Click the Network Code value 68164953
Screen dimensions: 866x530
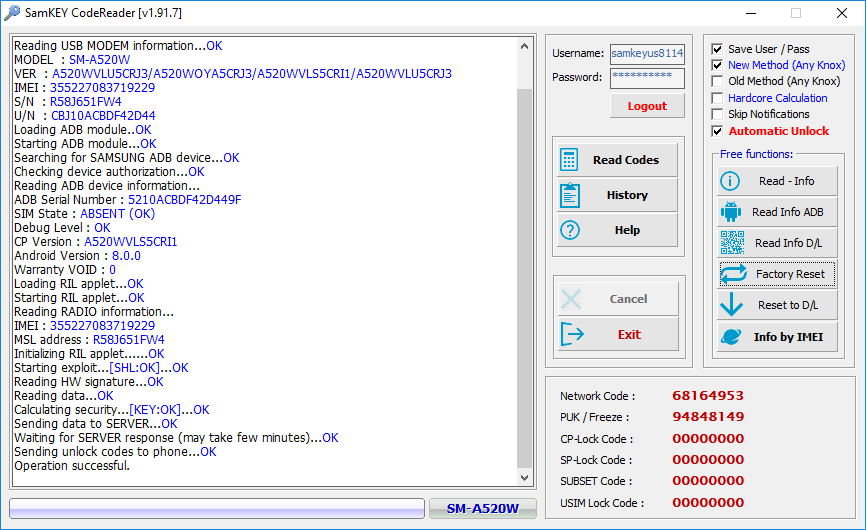click(x=708, y=396)
